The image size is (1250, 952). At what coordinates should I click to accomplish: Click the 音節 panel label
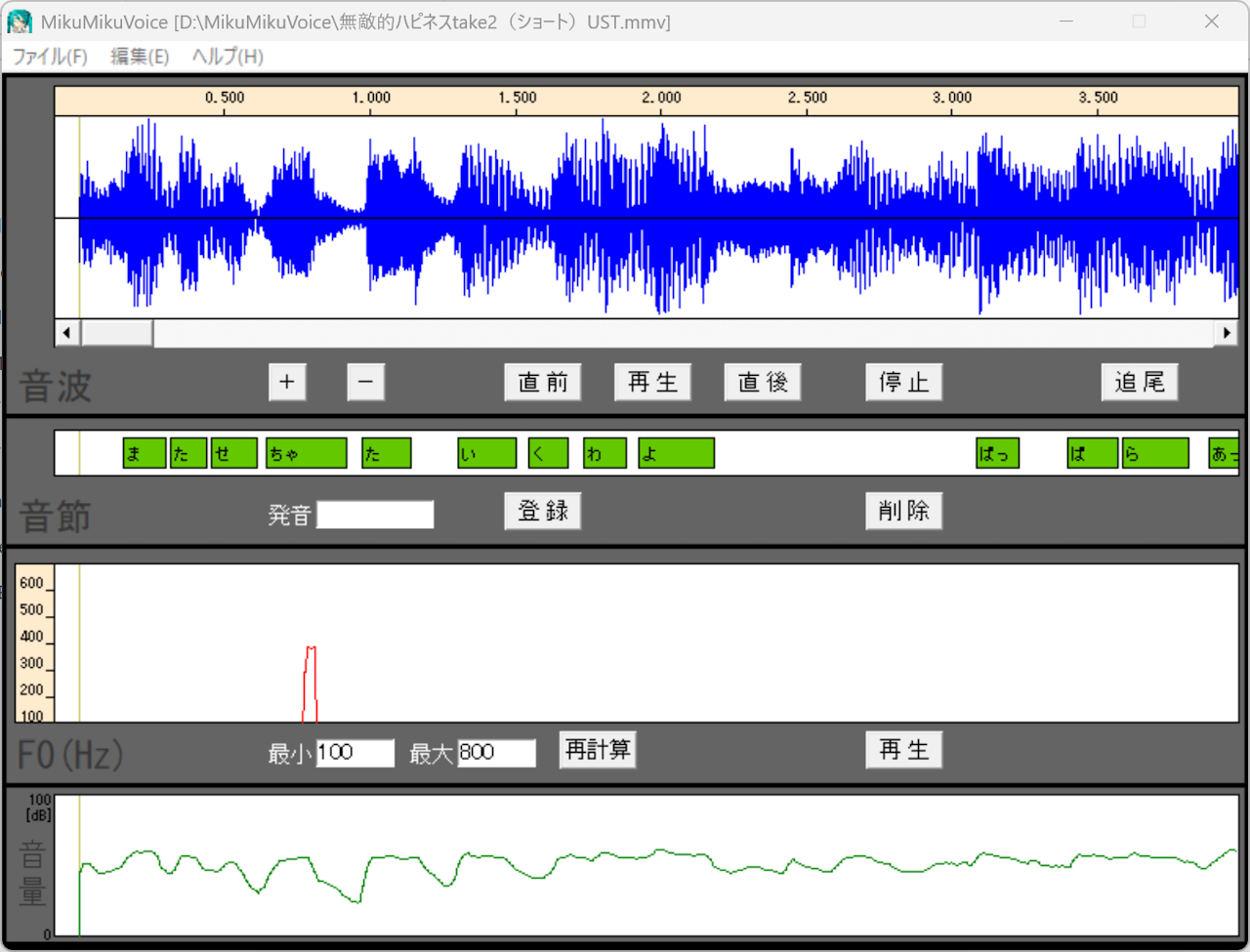click(x=56, y=516)
